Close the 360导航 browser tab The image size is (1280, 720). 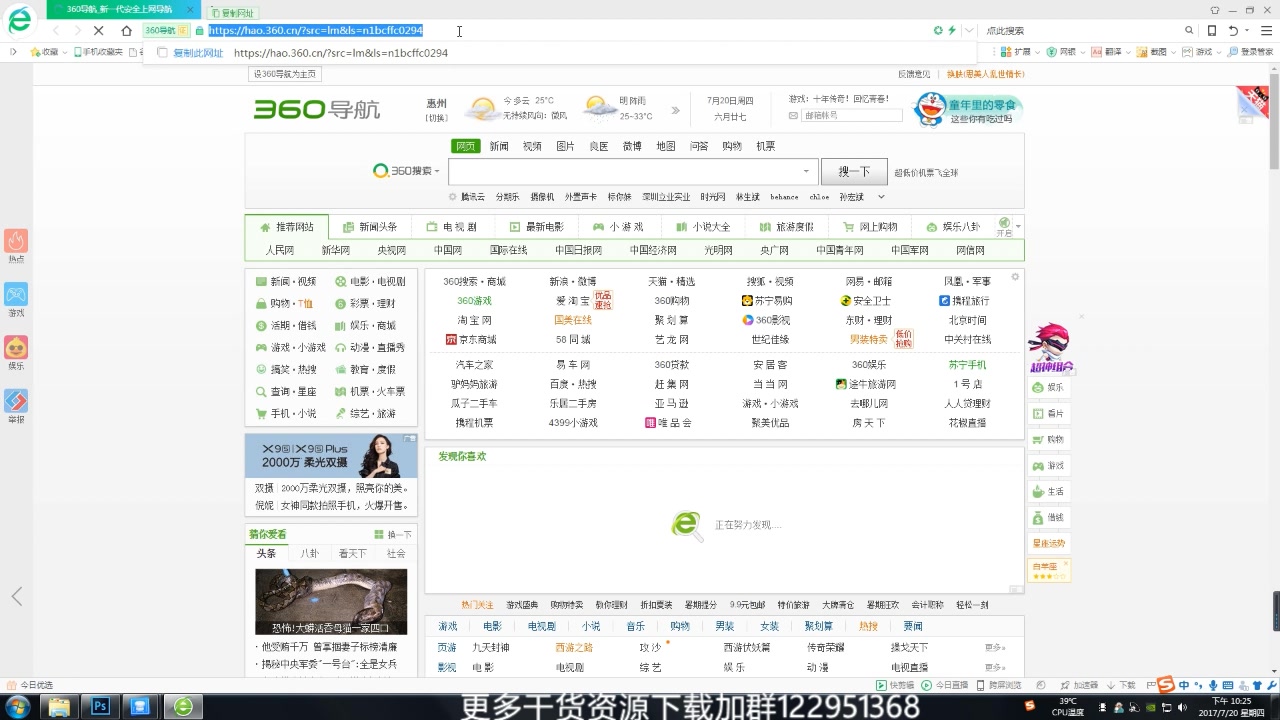191,9
